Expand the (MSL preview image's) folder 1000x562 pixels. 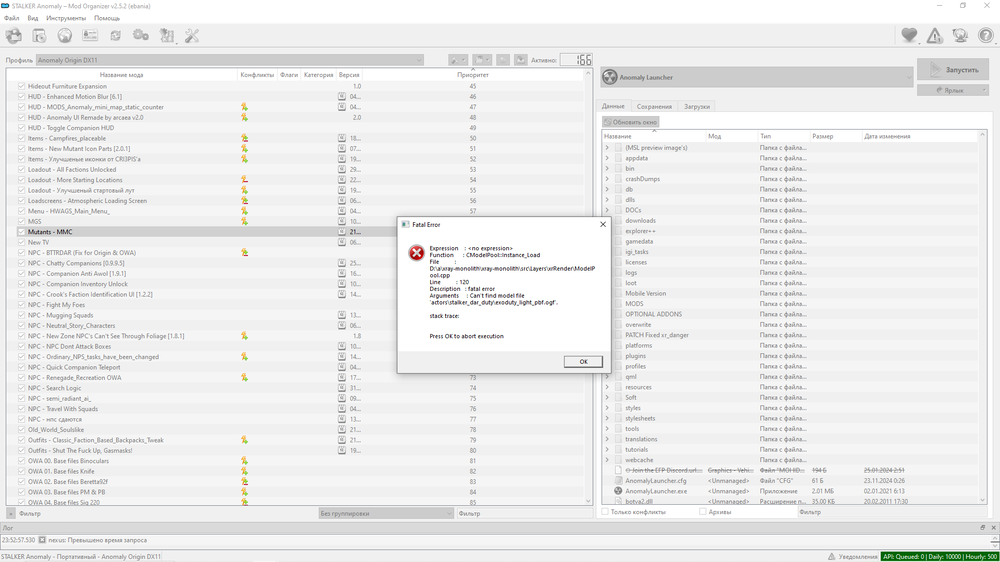click(x=607, y=148)
